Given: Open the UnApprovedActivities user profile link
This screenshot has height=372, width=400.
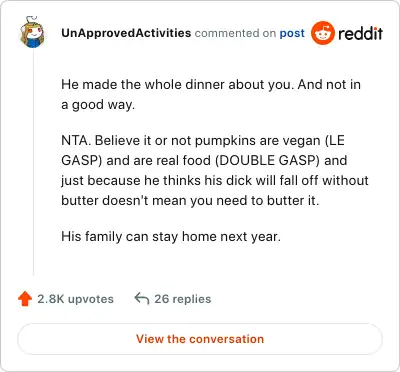Looking at the screenshot, I should (x=126, y=33).
